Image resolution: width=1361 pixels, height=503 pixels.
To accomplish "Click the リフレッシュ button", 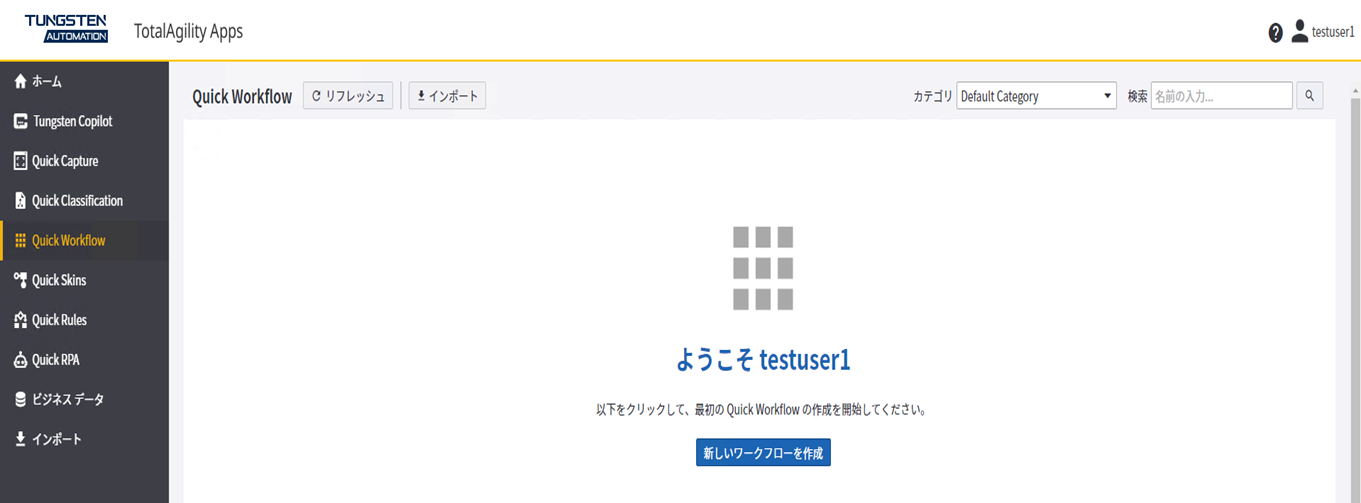I will pos(348,96).
